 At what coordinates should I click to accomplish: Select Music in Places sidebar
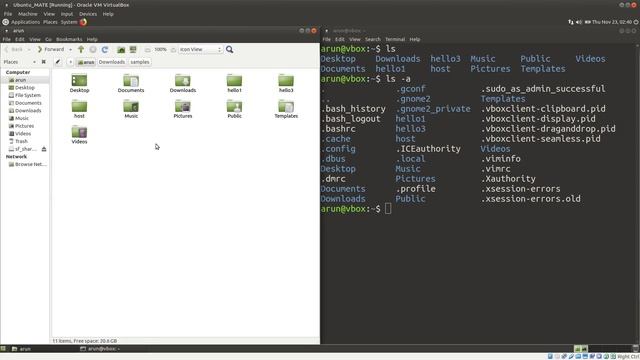click(25, 118)
